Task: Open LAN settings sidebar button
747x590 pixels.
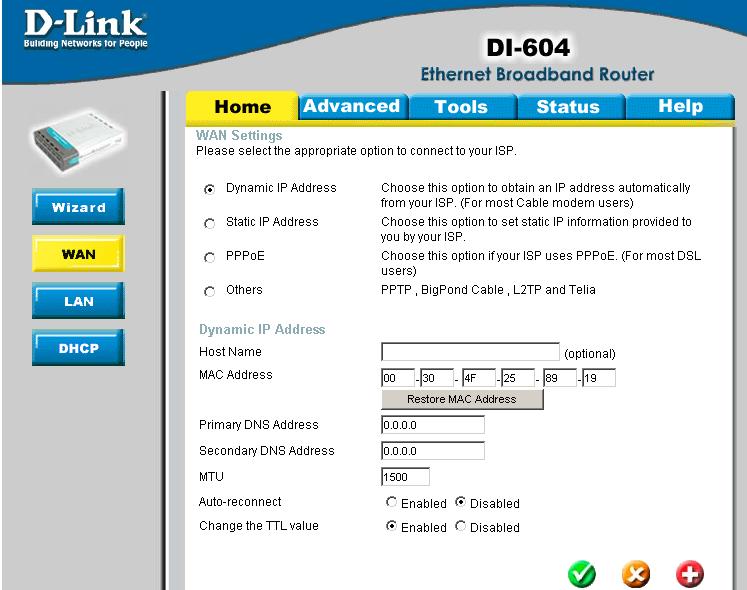Action: pos(79,301)
